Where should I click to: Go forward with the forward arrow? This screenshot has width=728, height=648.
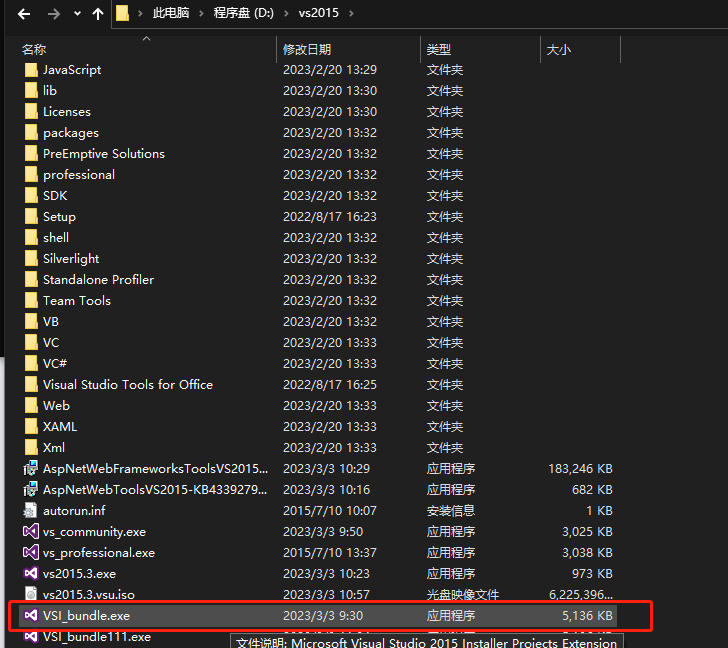pyautogui.click(x=54, y=14)
